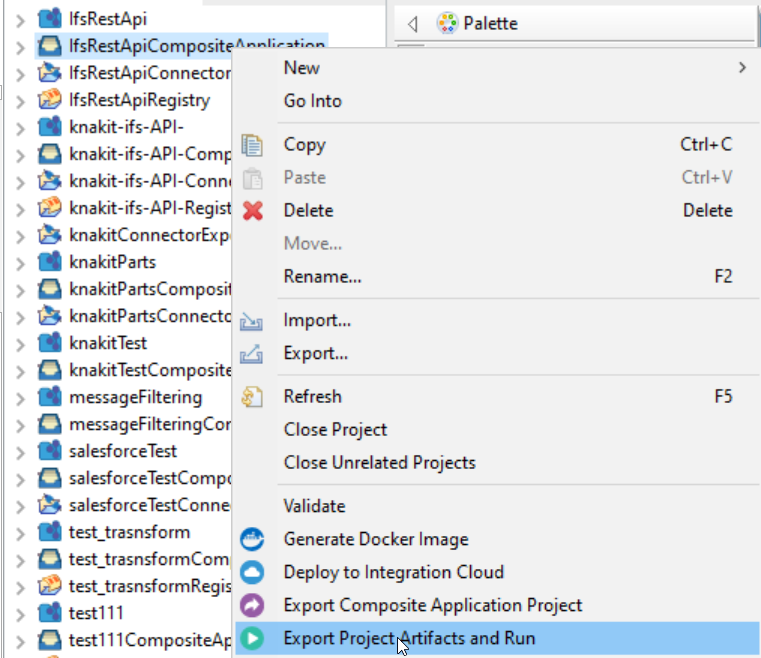Click the Export Composite Application Project icon

click(x=253, y=606)
